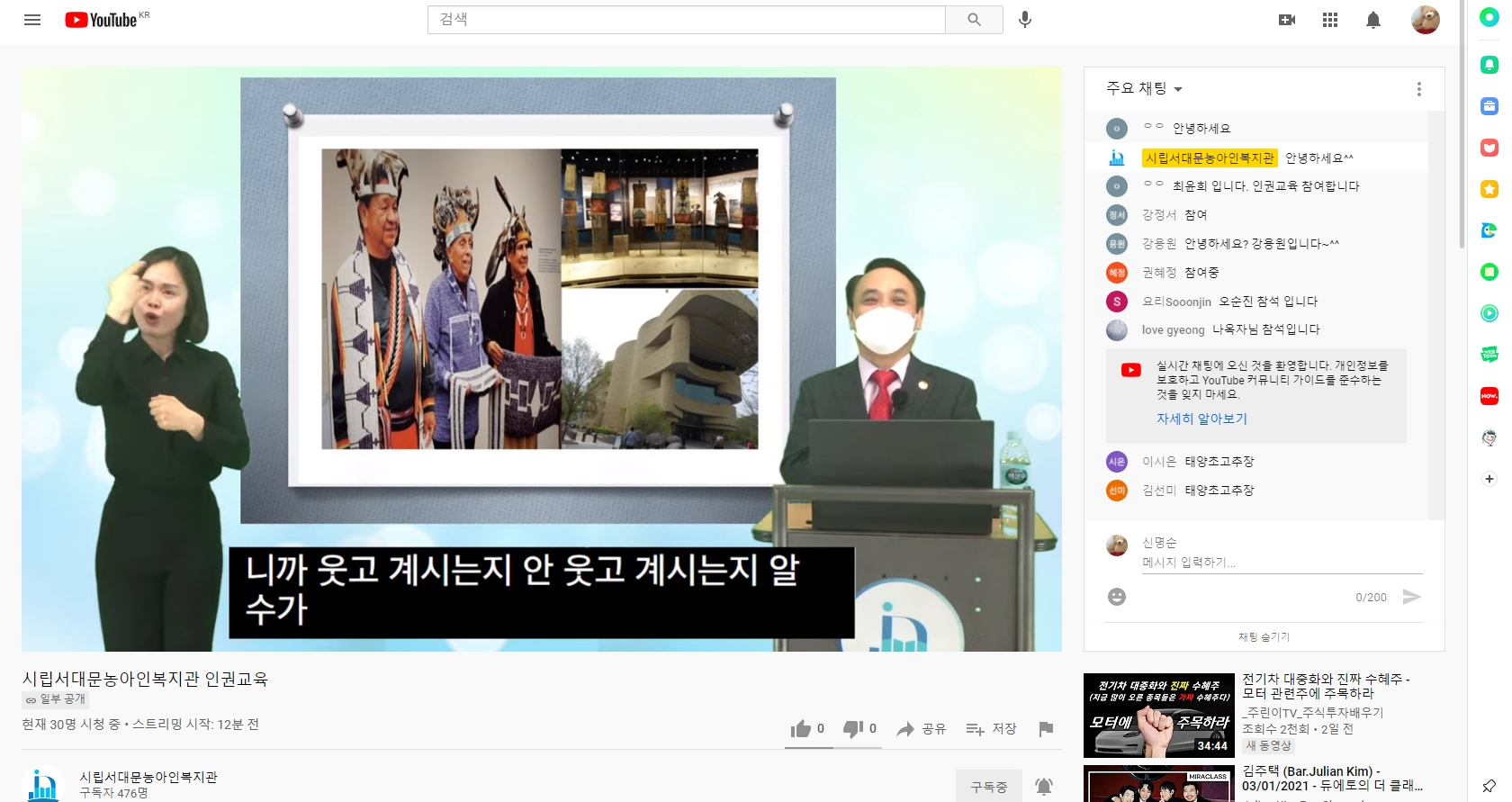Open the blue briefcase tools sidebar icon
The image size is (1512, 802).
(x=1489, y=106)
